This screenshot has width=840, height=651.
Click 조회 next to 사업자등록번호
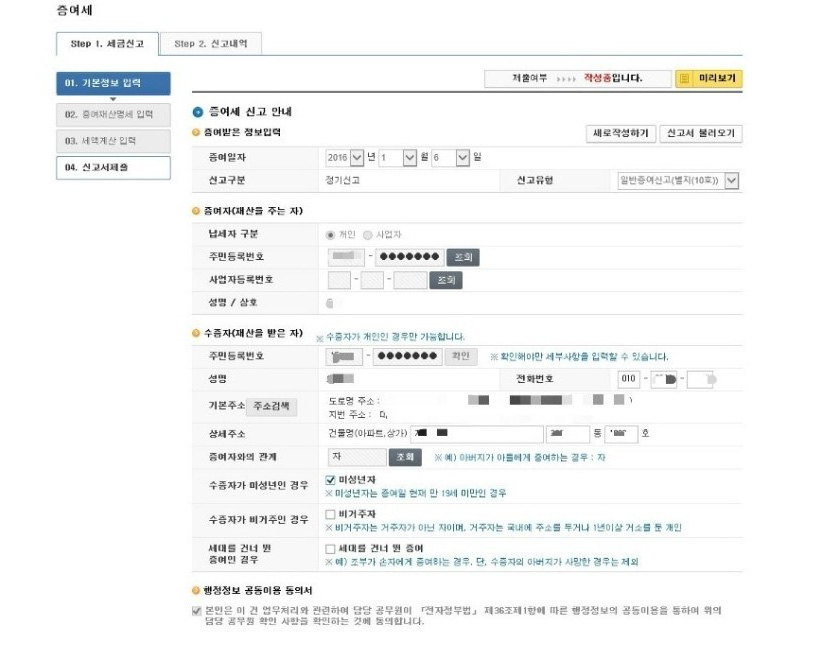click(x=446, y=280)
